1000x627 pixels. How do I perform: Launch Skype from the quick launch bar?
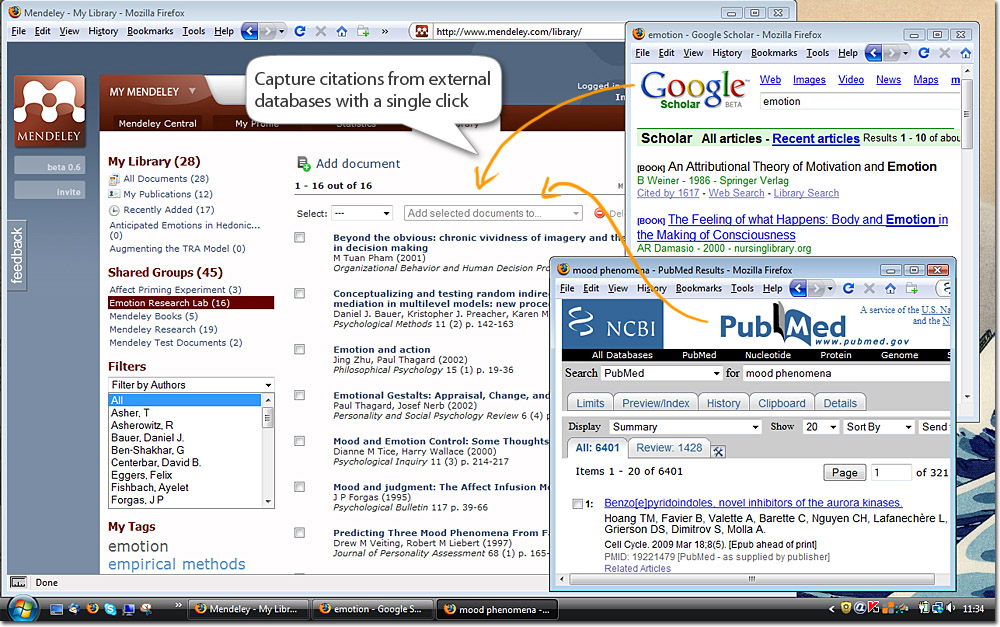coord(110,609)
